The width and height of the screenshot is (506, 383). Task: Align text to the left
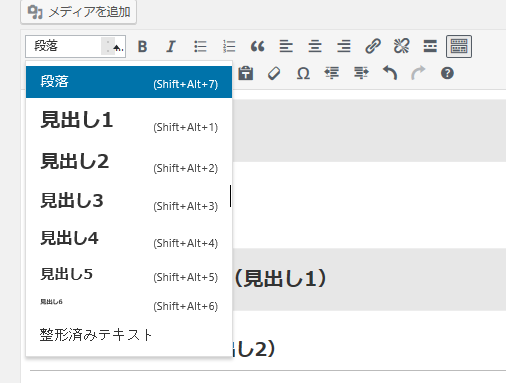click(286, 46)
